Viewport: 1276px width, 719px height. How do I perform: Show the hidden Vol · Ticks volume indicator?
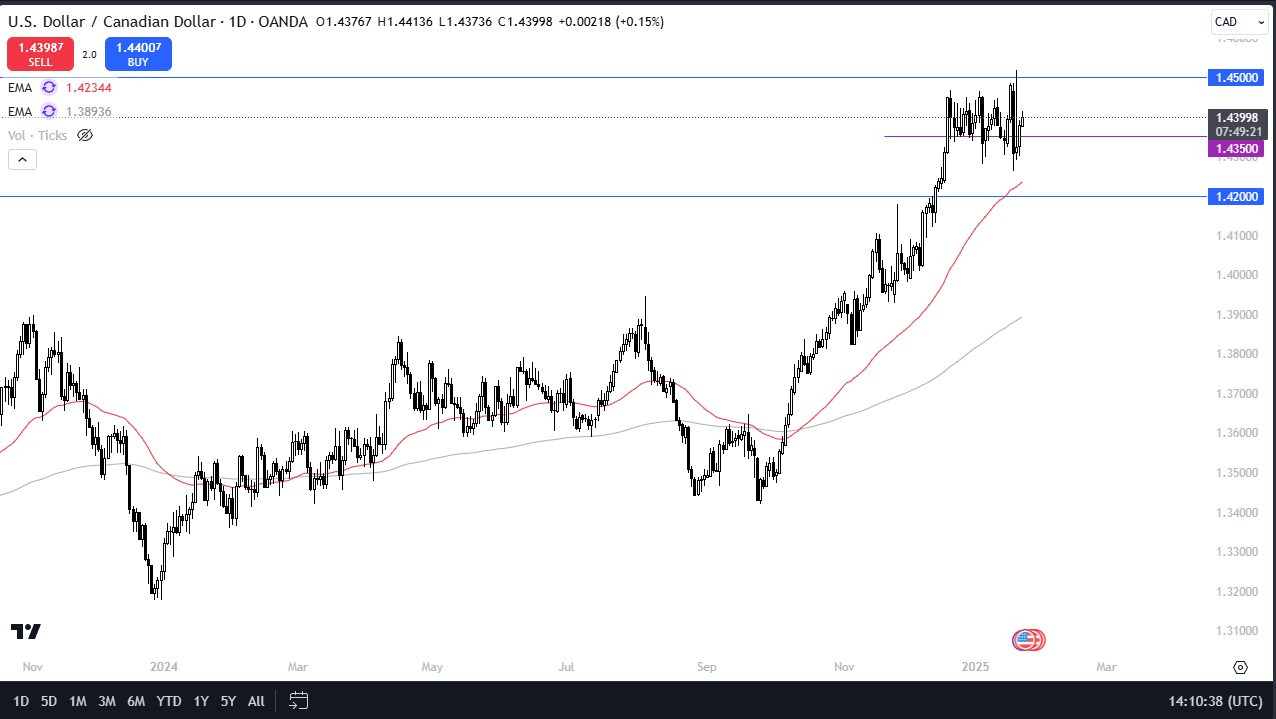point(84,135)
